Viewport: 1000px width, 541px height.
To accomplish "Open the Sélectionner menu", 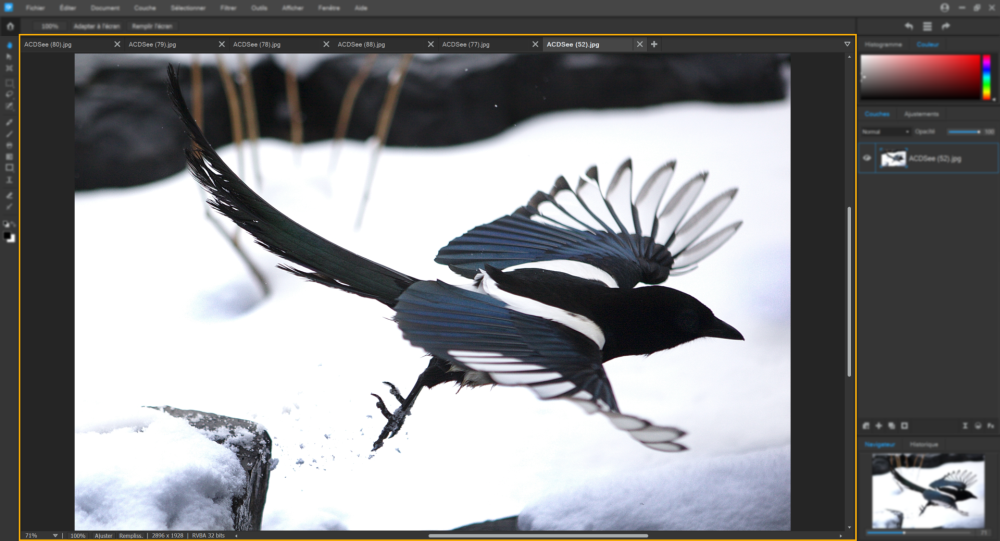I will tap(188, 8).
